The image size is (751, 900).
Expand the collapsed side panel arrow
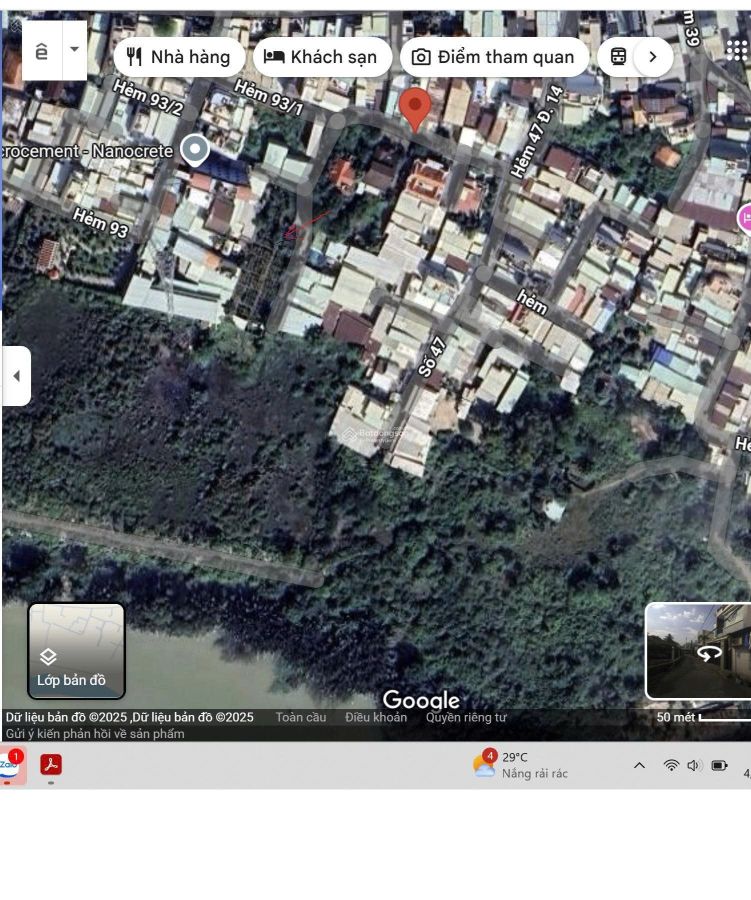coord(16,376)
